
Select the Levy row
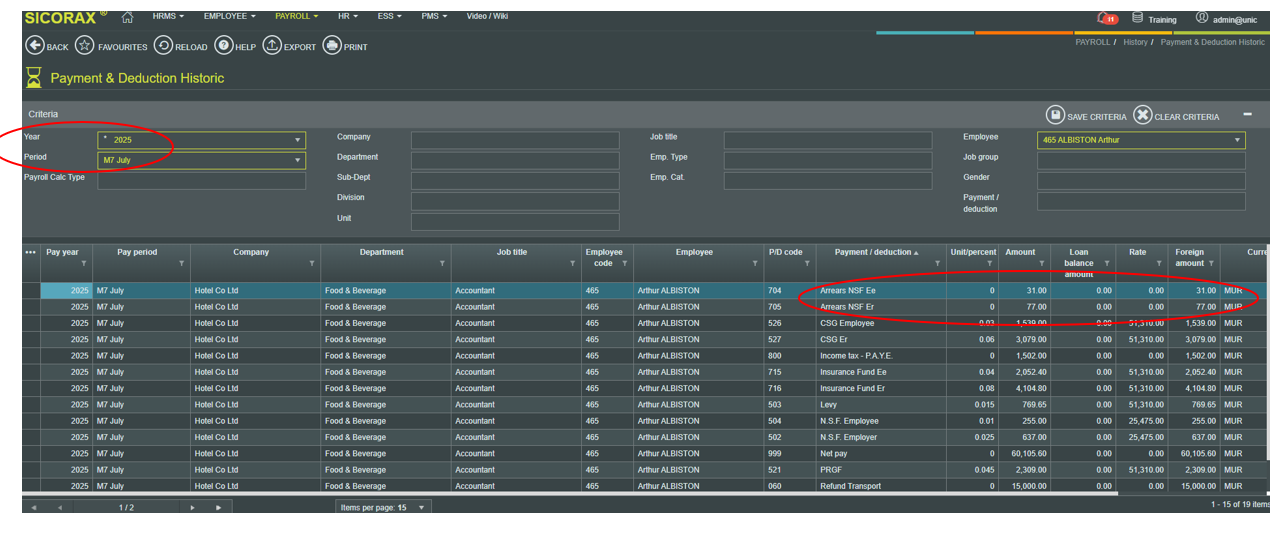tap(645, 405)
